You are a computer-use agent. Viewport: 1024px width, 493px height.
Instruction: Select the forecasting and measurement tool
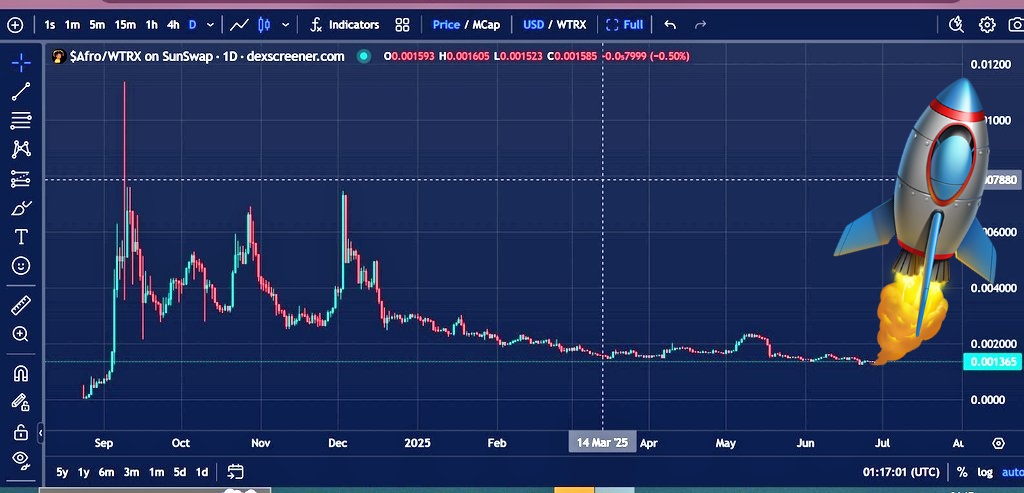pos(21,179)
